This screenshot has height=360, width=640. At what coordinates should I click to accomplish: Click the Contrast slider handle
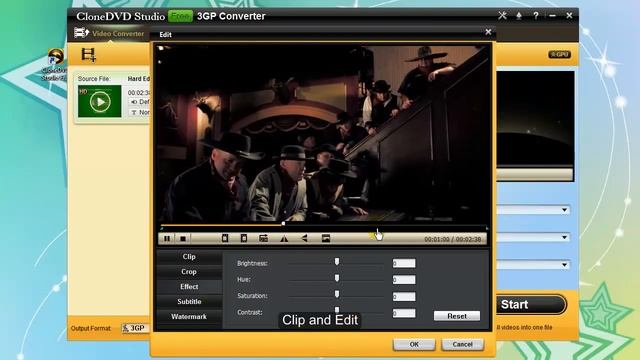tap(337, 310)
